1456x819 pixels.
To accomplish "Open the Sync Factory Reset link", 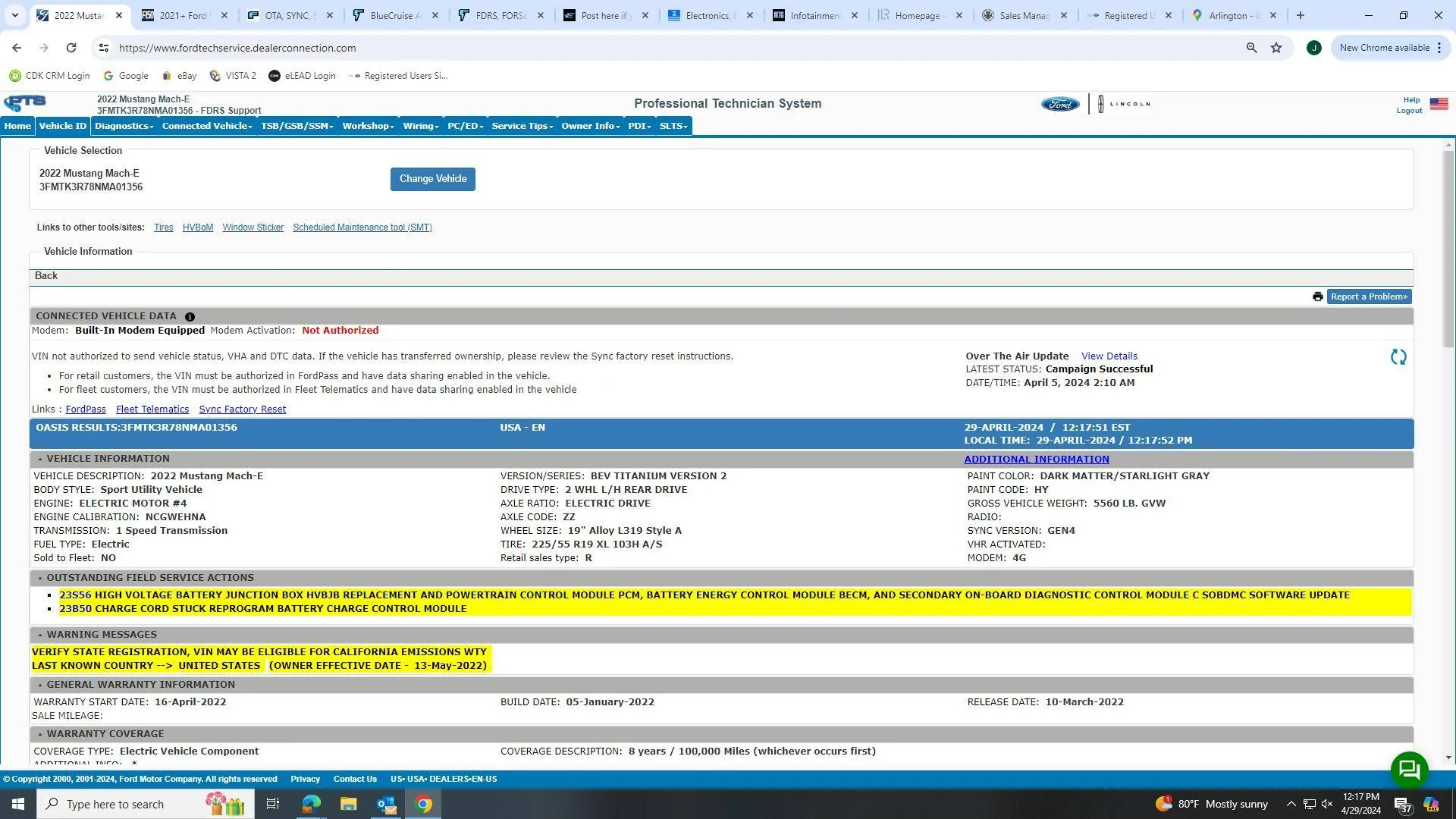I will (x=243, y=409).
